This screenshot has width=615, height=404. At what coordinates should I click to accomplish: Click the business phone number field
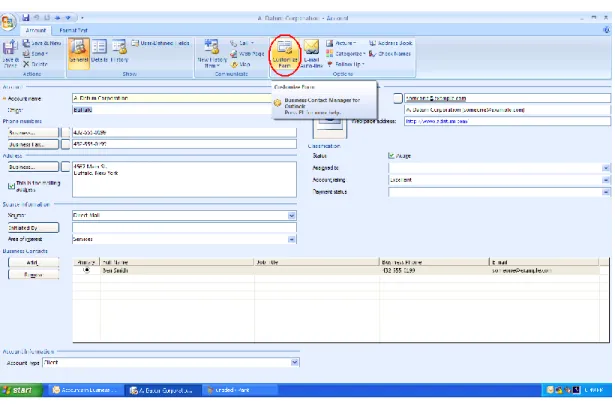point(184,133)
